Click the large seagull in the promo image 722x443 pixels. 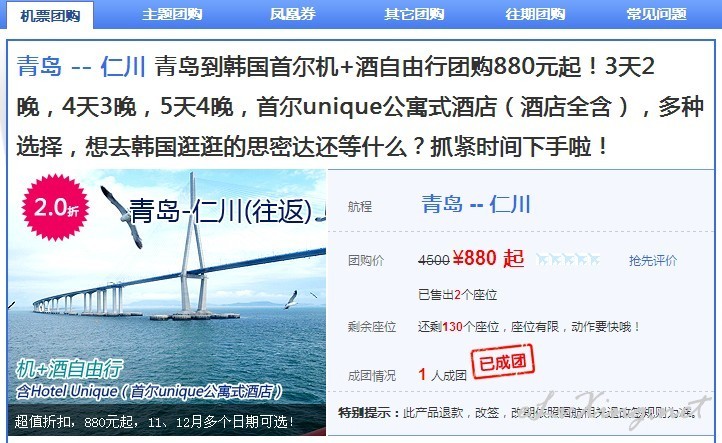[x=122, y=216]
